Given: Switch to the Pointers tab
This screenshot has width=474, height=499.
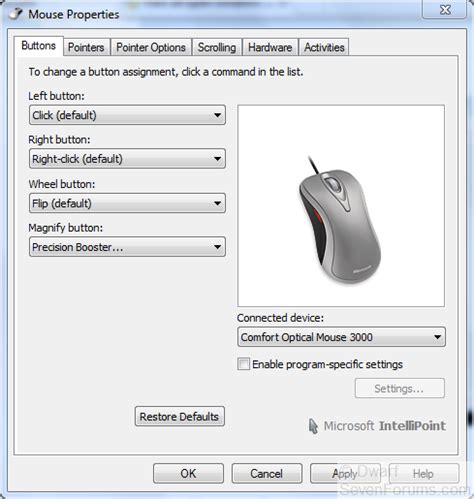Looking at the screenshot, I should (86, 47).
